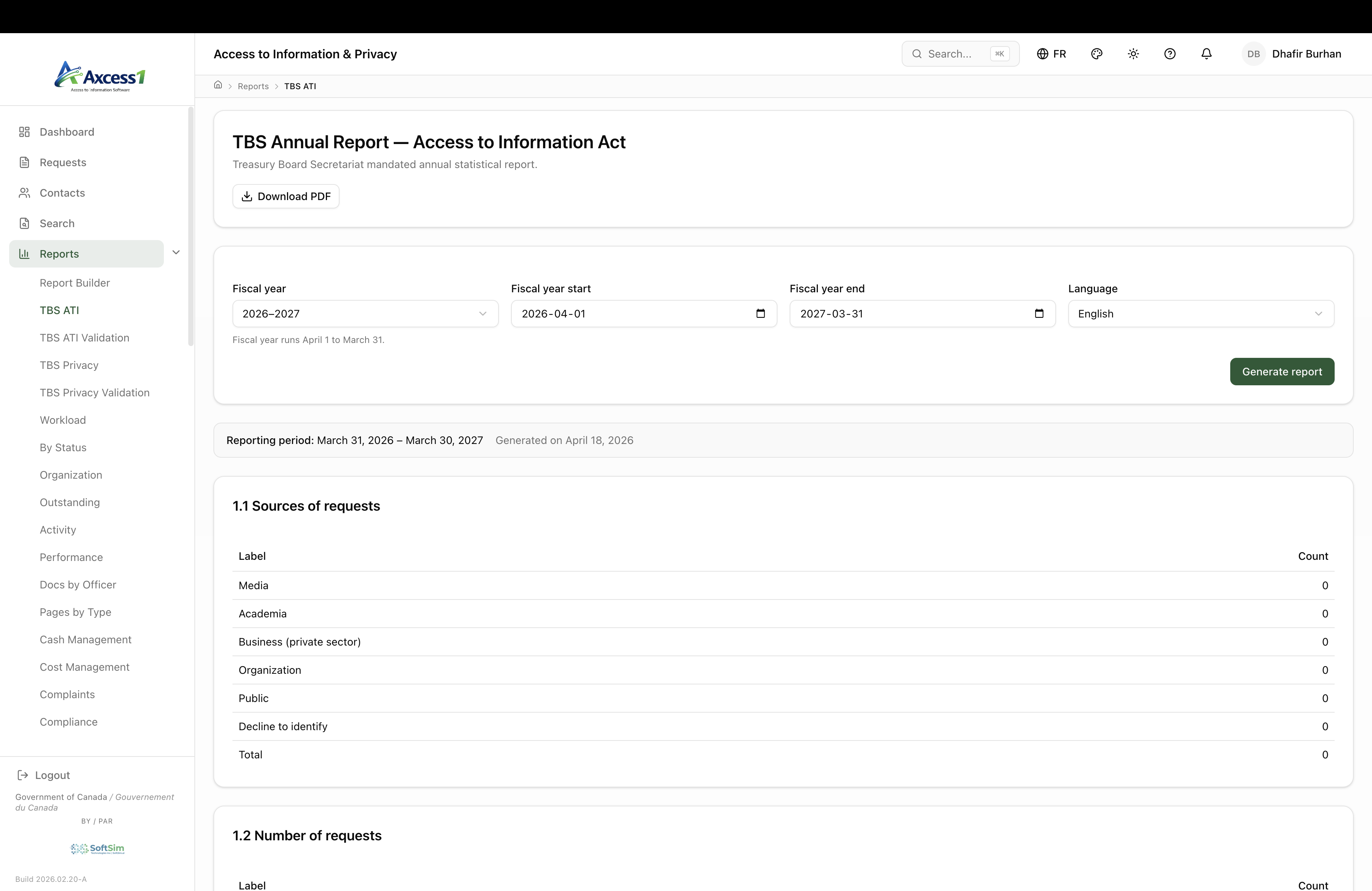Open the theme palette picker
Screen dimensions: 1372x891
(x=1096, y=54)
